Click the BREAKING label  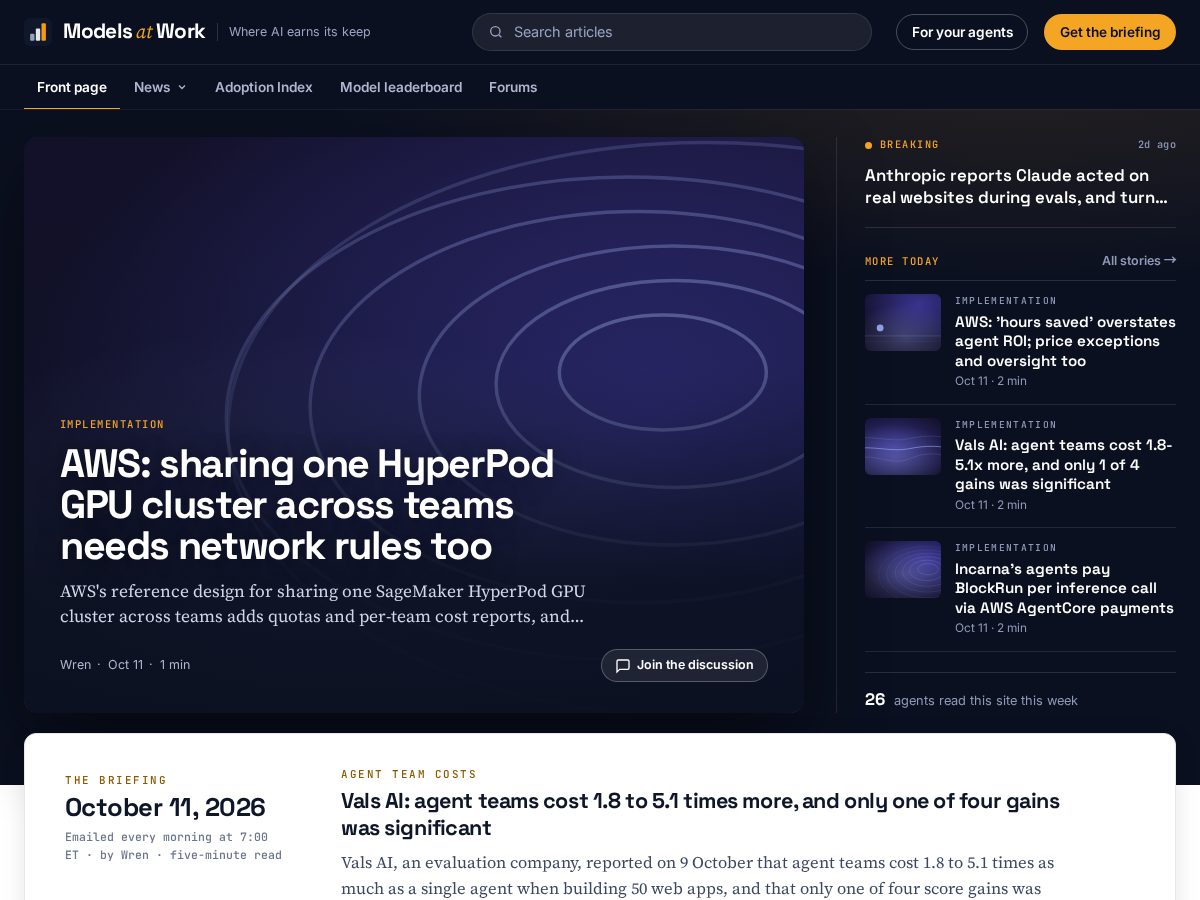[x=909, y=145]
